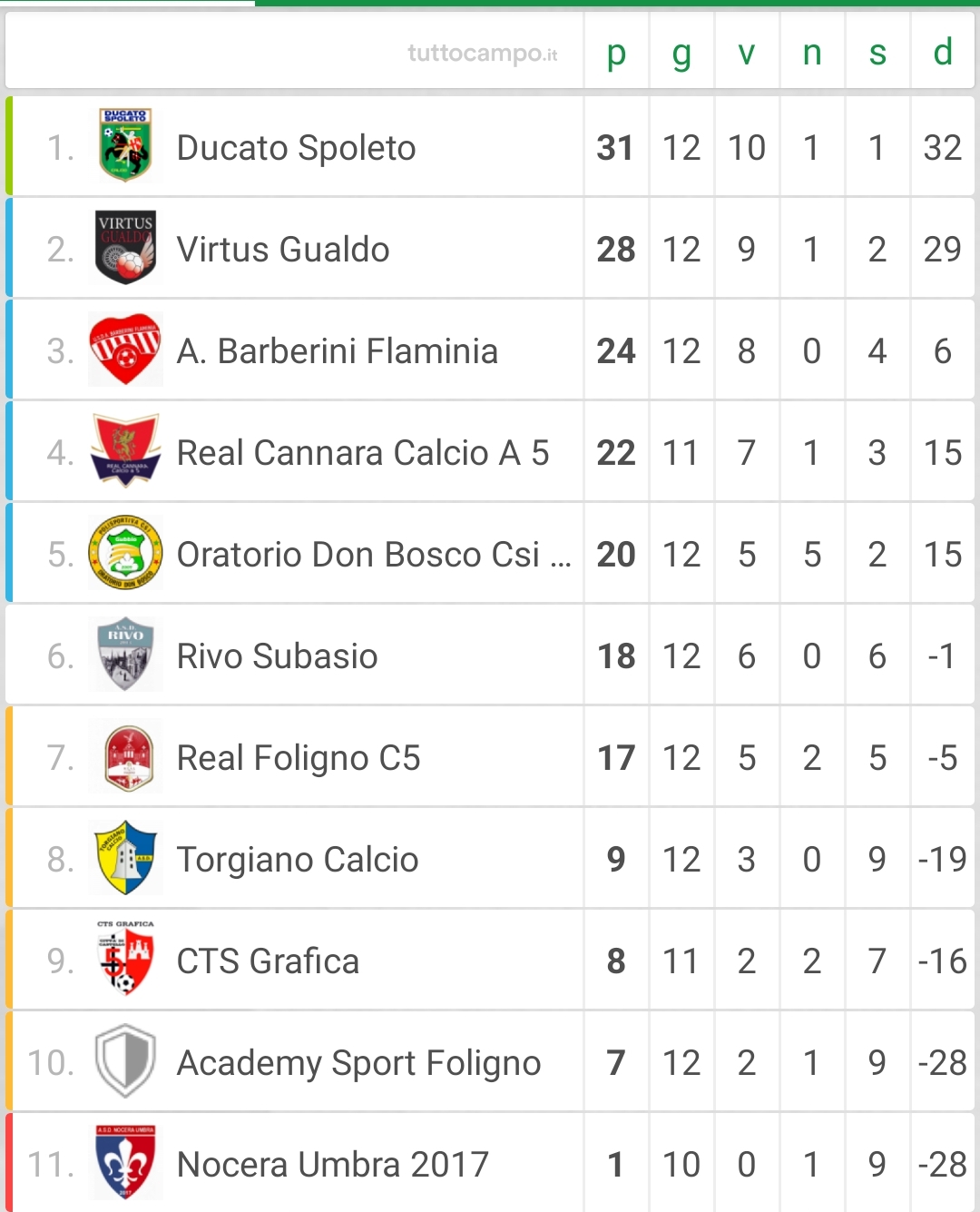The height and width of the screenshot is (1212, 980).
Task: Select the losses 's' column header
Action: pyautogui.click(x=877, y=53)
